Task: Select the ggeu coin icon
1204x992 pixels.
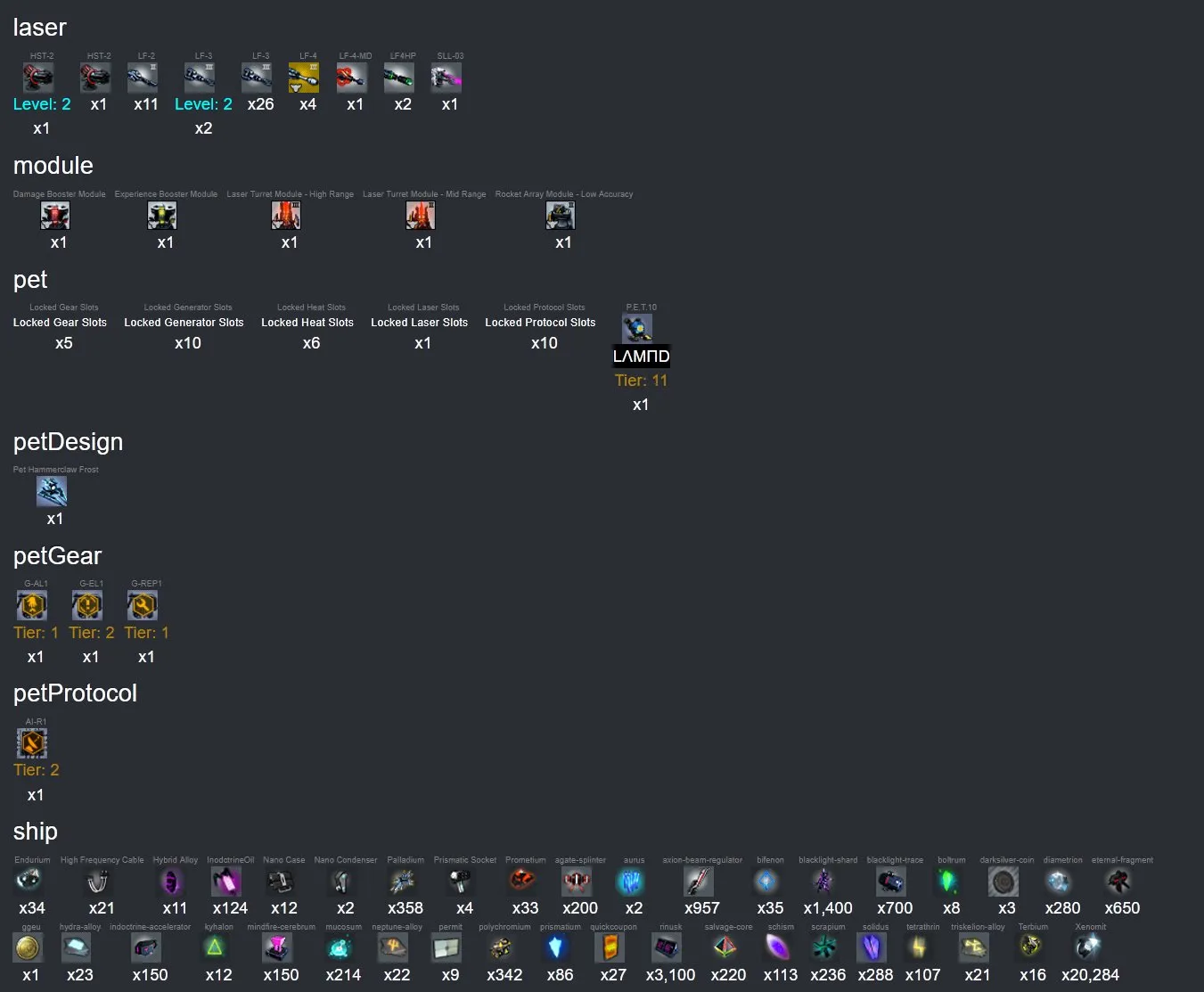Action: click(29, 947)
